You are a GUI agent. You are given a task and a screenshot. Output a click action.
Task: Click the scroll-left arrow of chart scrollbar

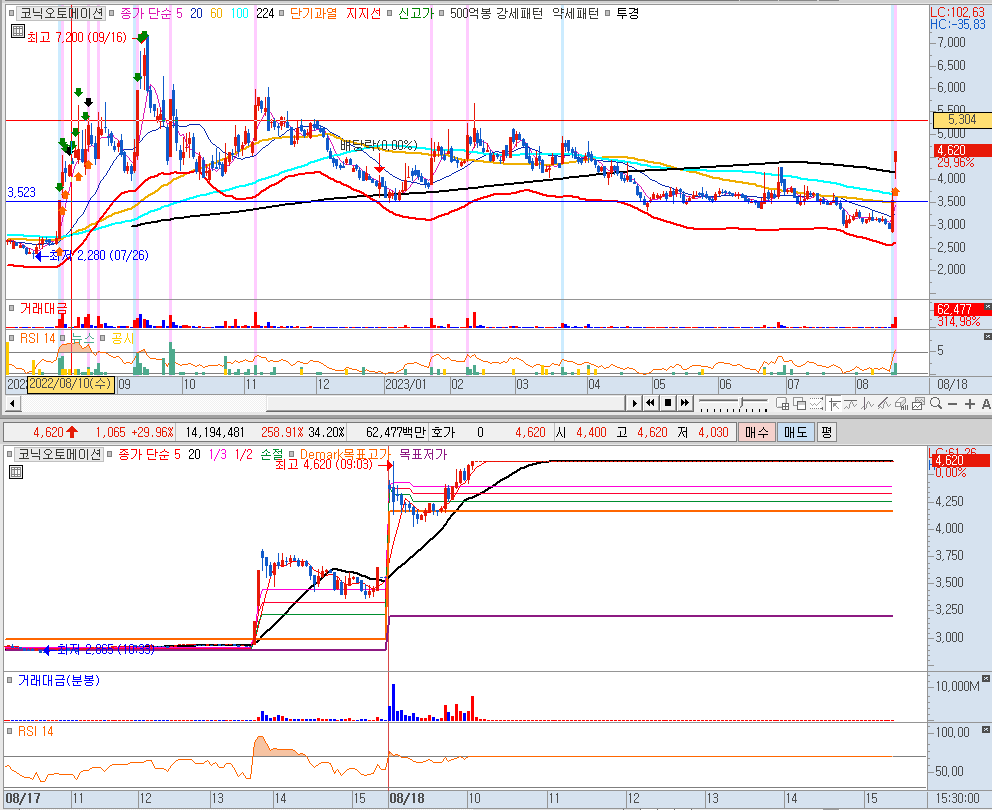12,403
